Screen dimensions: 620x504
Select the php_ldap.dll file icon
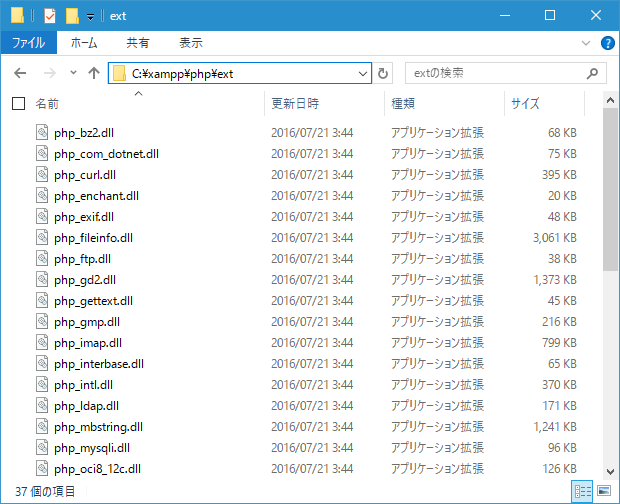coord(42,406)
